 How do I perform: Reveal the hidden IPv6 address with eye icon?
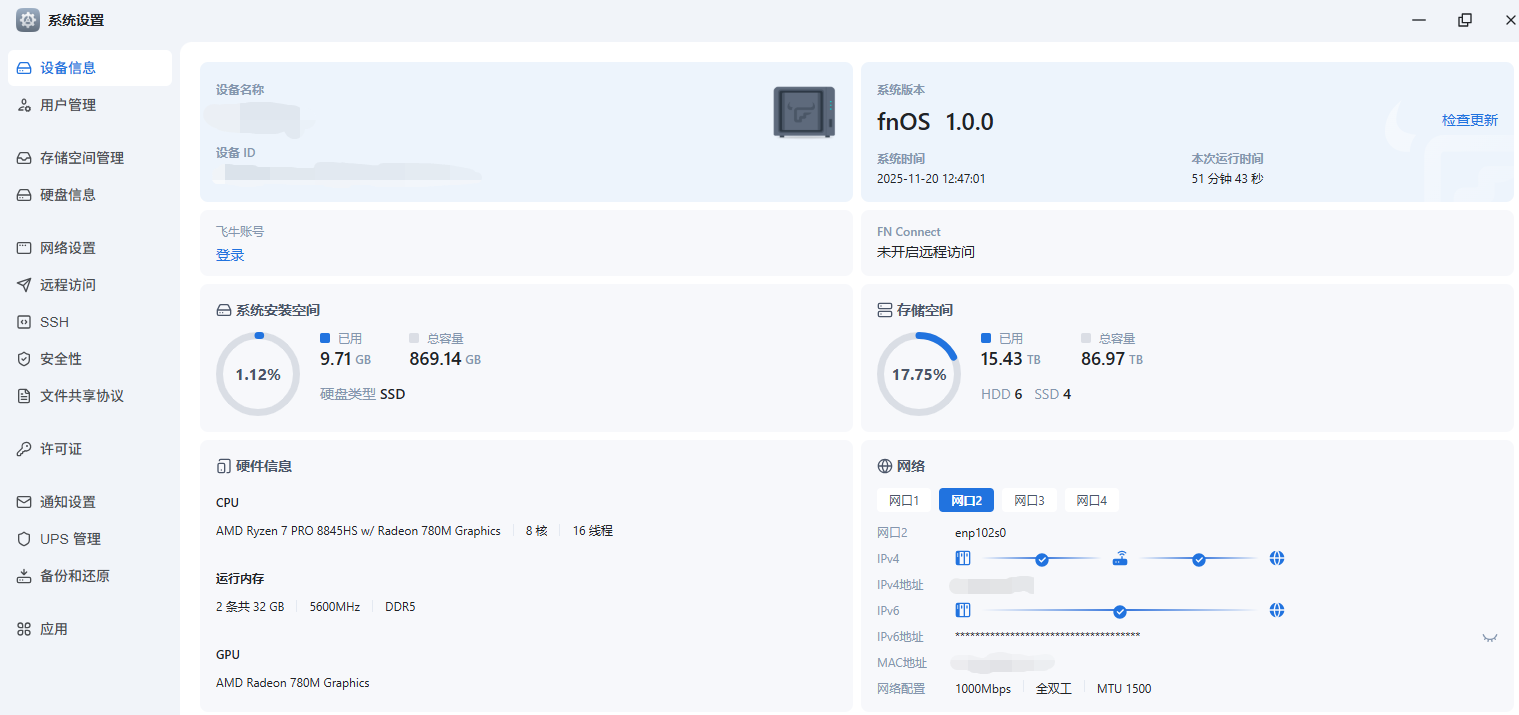click(1489, 637)
